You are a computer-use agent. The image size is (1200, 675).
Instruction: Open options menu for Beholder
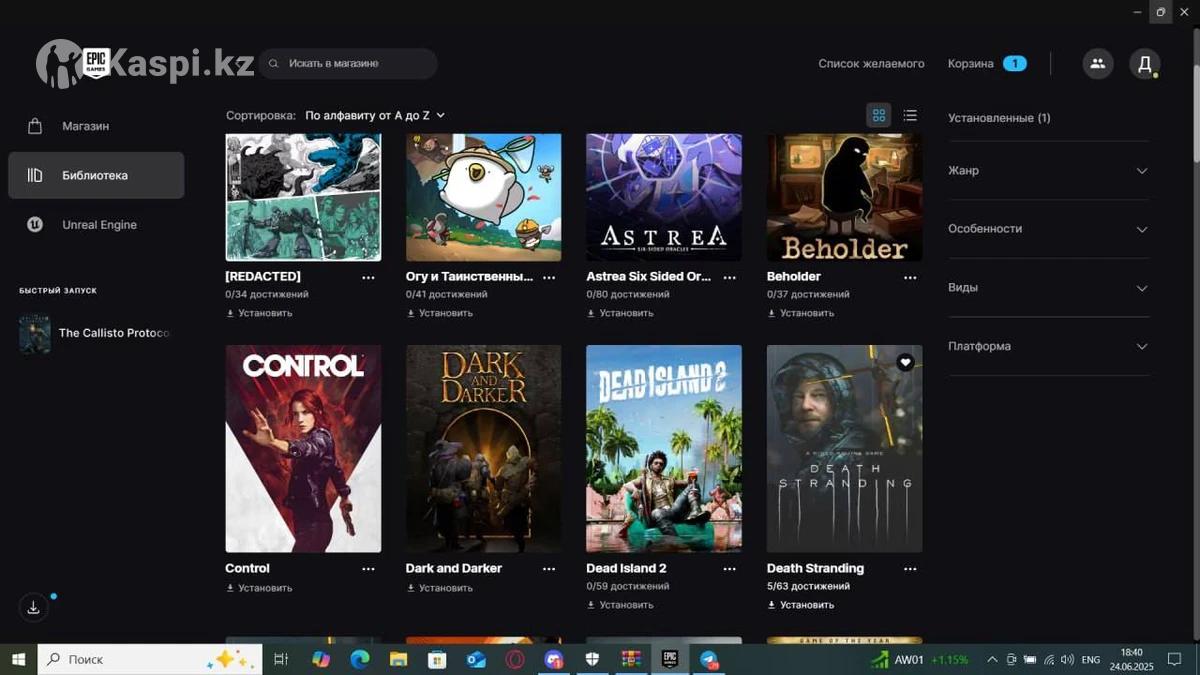click(x=910, y=277)
